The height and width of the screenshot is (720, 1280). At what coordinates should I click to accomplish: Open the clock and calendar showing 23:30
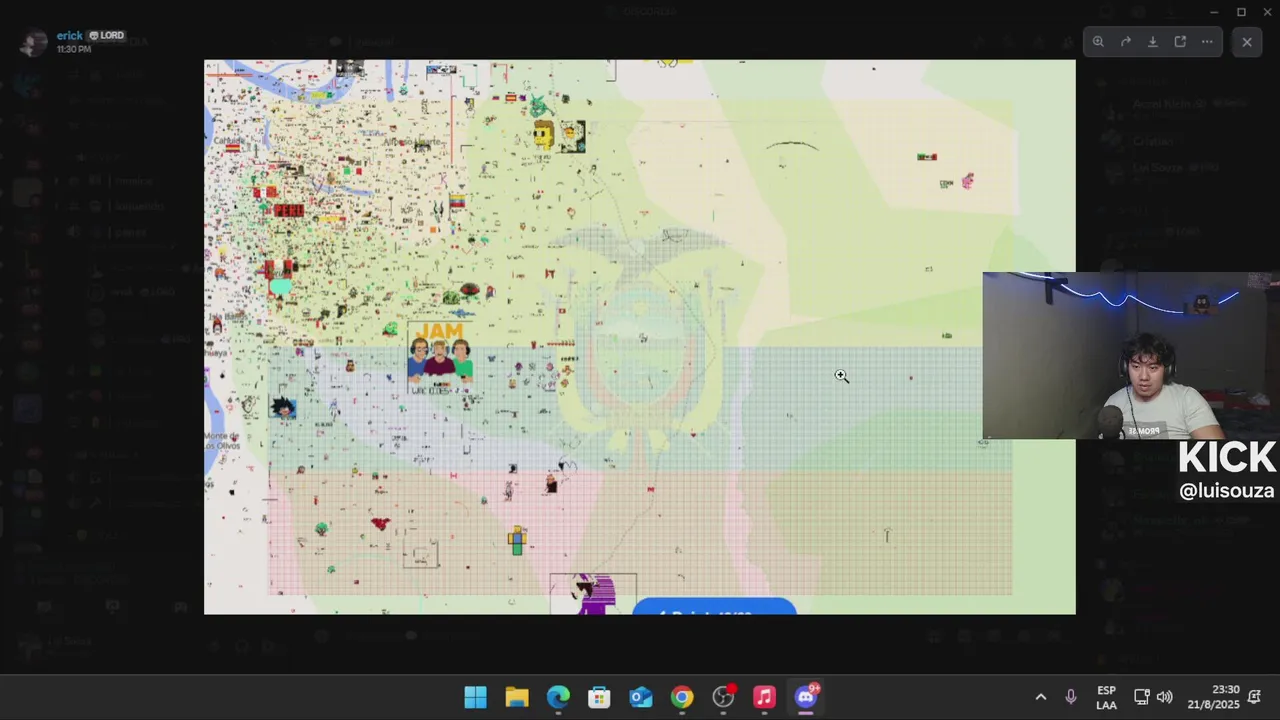1213,697
